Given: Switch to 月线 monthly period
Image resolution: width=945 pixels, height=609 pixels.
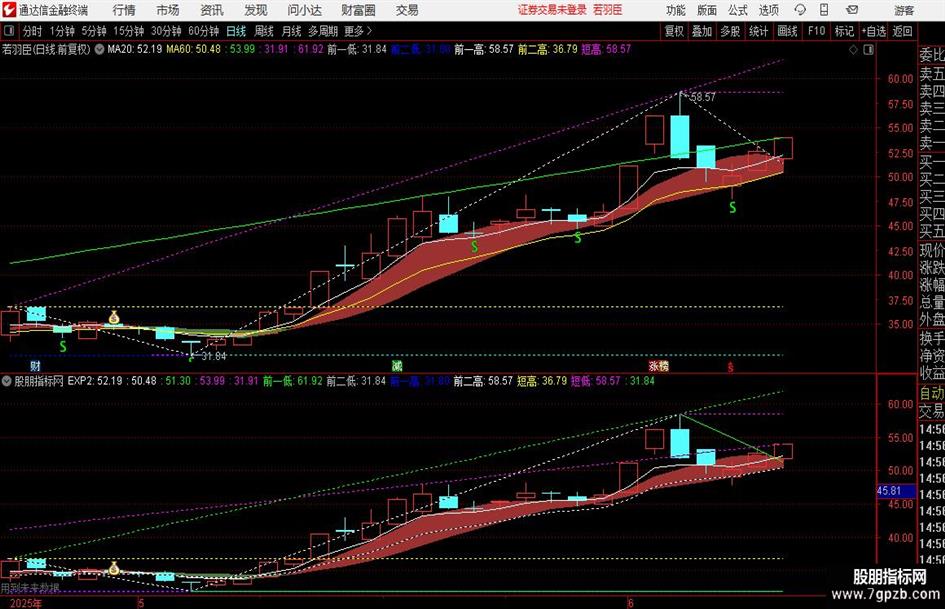Looking at the screenshot, I should [x=291, y=31].
